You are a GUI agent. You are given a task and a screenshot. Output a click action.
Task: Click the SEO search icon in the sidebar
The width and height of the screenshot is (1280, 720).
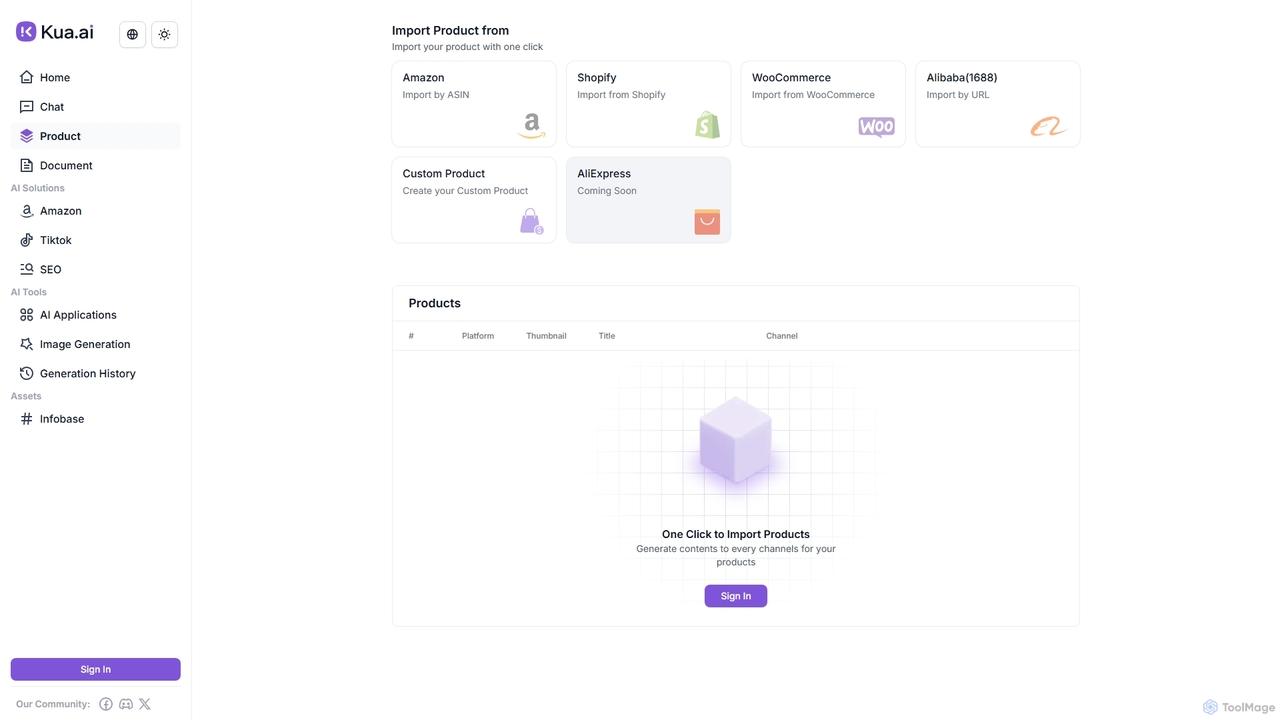[x=27, y=269]
